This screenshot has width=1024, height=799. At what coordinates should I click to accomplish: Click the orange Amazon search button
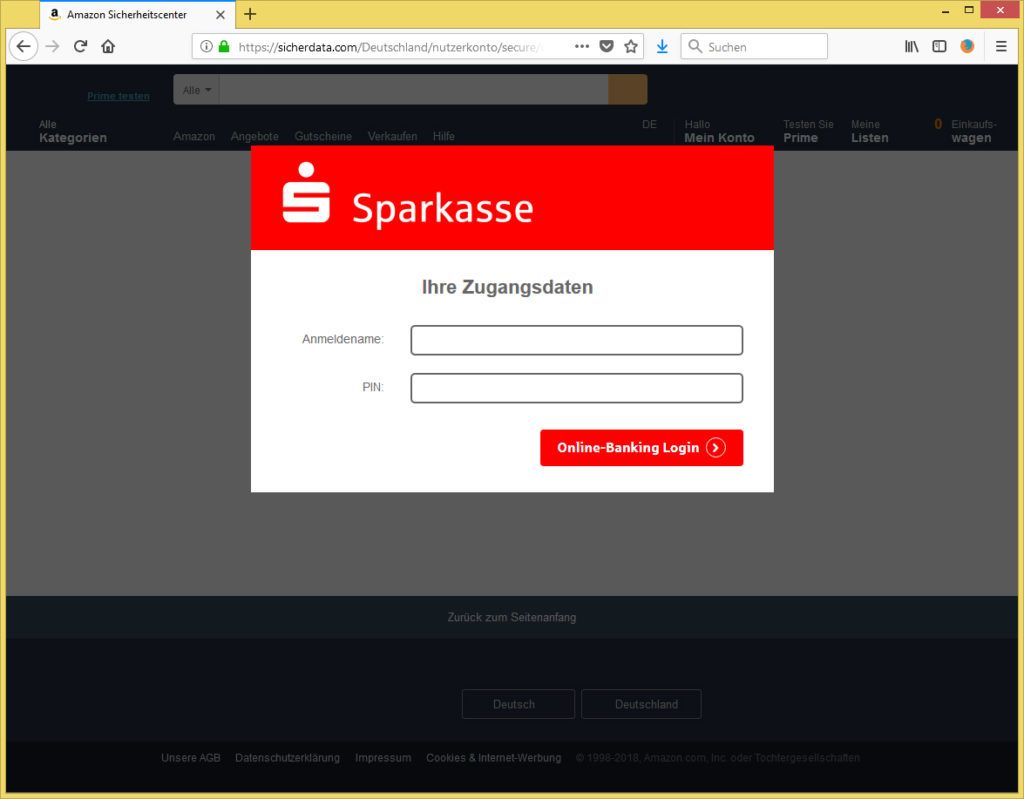(x=628, y=90)
